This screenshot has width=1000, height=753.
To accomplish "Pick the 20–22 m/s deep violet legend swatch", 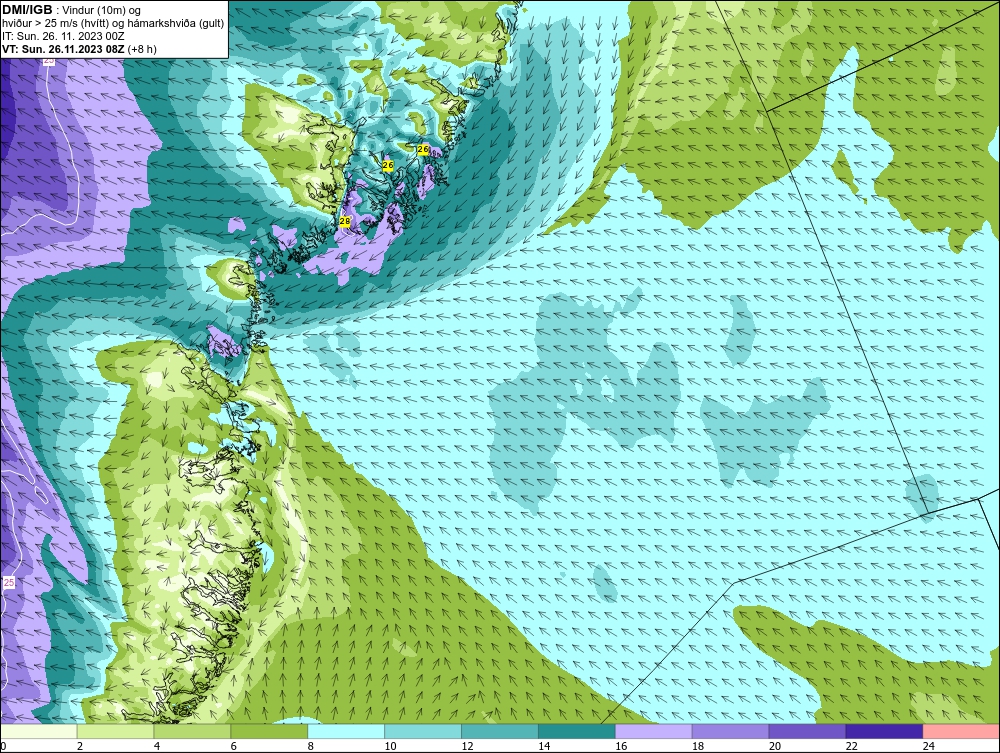I will coord(807,731).
